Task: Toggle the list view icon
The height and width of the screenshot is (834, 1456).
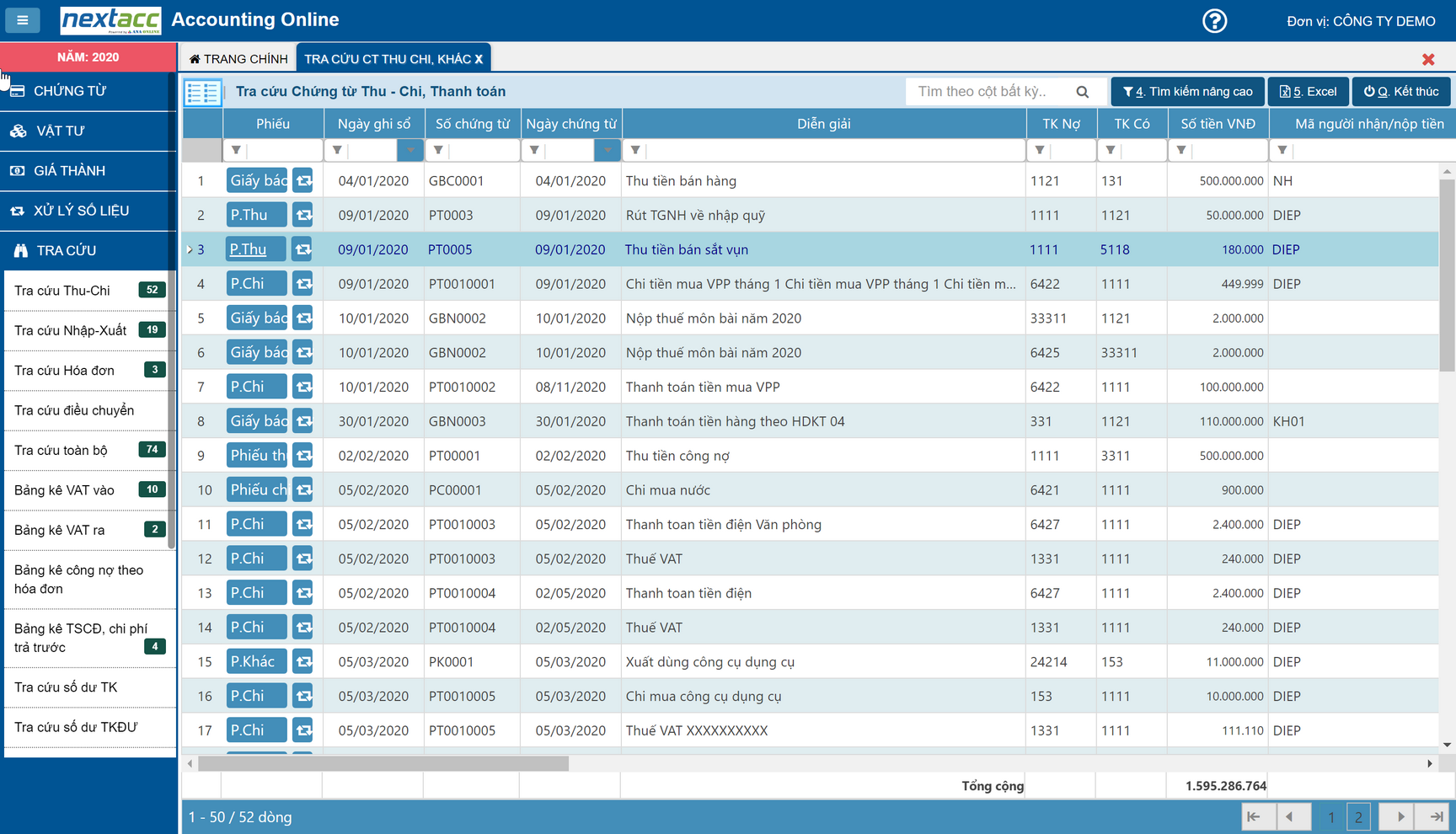Action: pyautogui.click(x=203, y=92)
